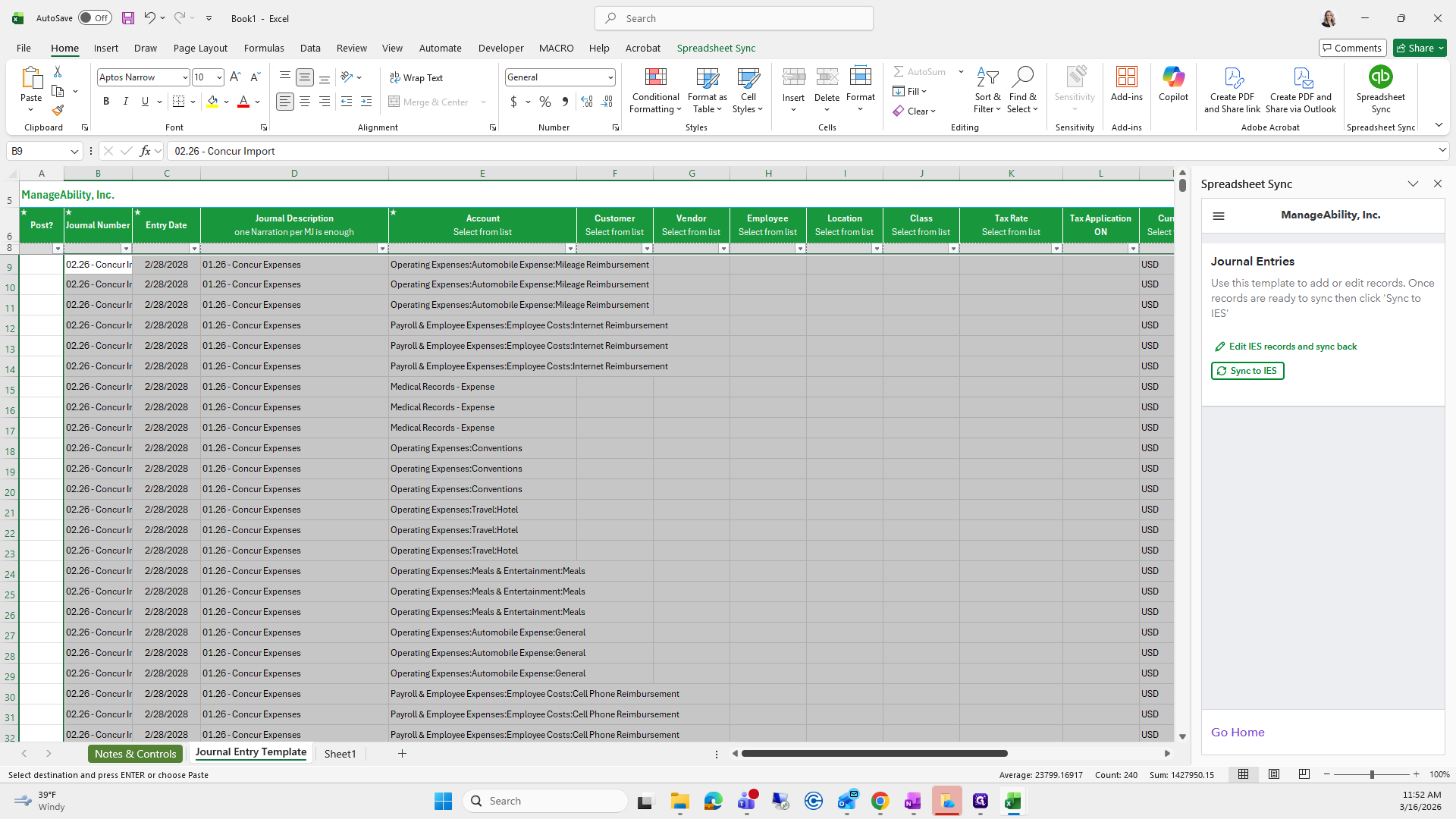Expand the Number Format dropdown
The width and height of the screenshot is (1456, 819).
[610, 77]
